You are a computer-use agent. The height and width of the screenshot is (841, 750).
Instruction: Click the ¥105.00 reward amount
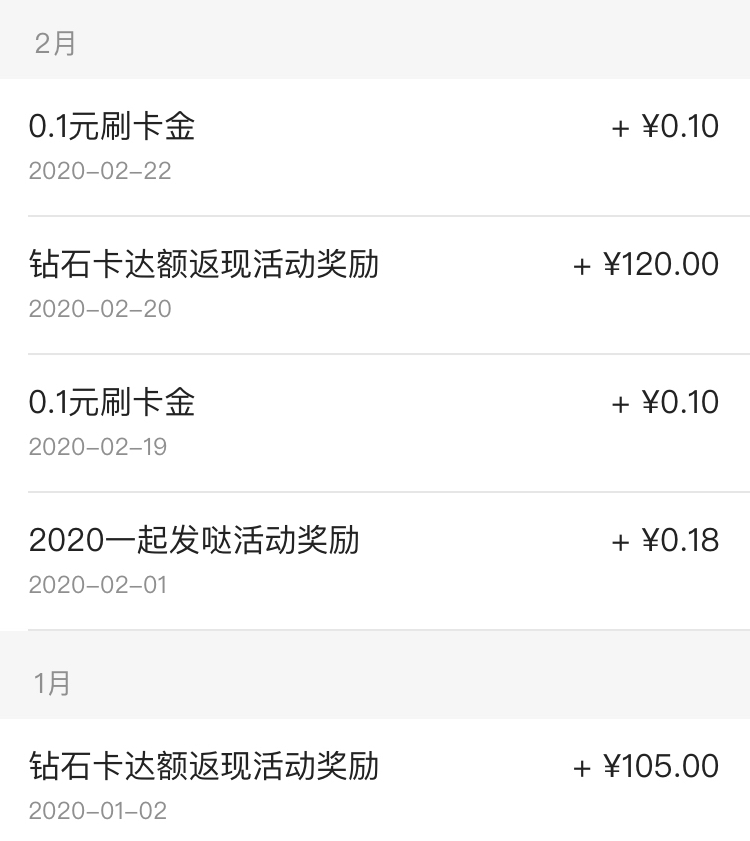(x=661, y=765)
